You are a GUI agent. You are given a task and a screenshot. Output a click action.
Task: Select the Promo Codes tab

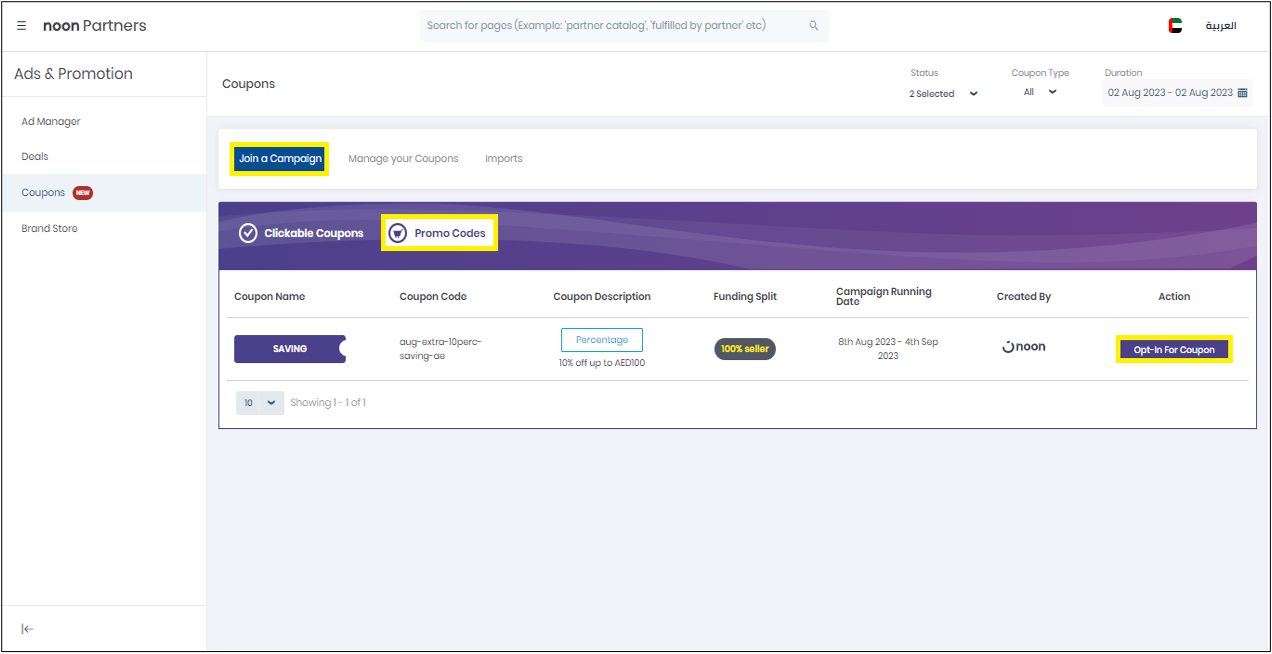point(439,233)
